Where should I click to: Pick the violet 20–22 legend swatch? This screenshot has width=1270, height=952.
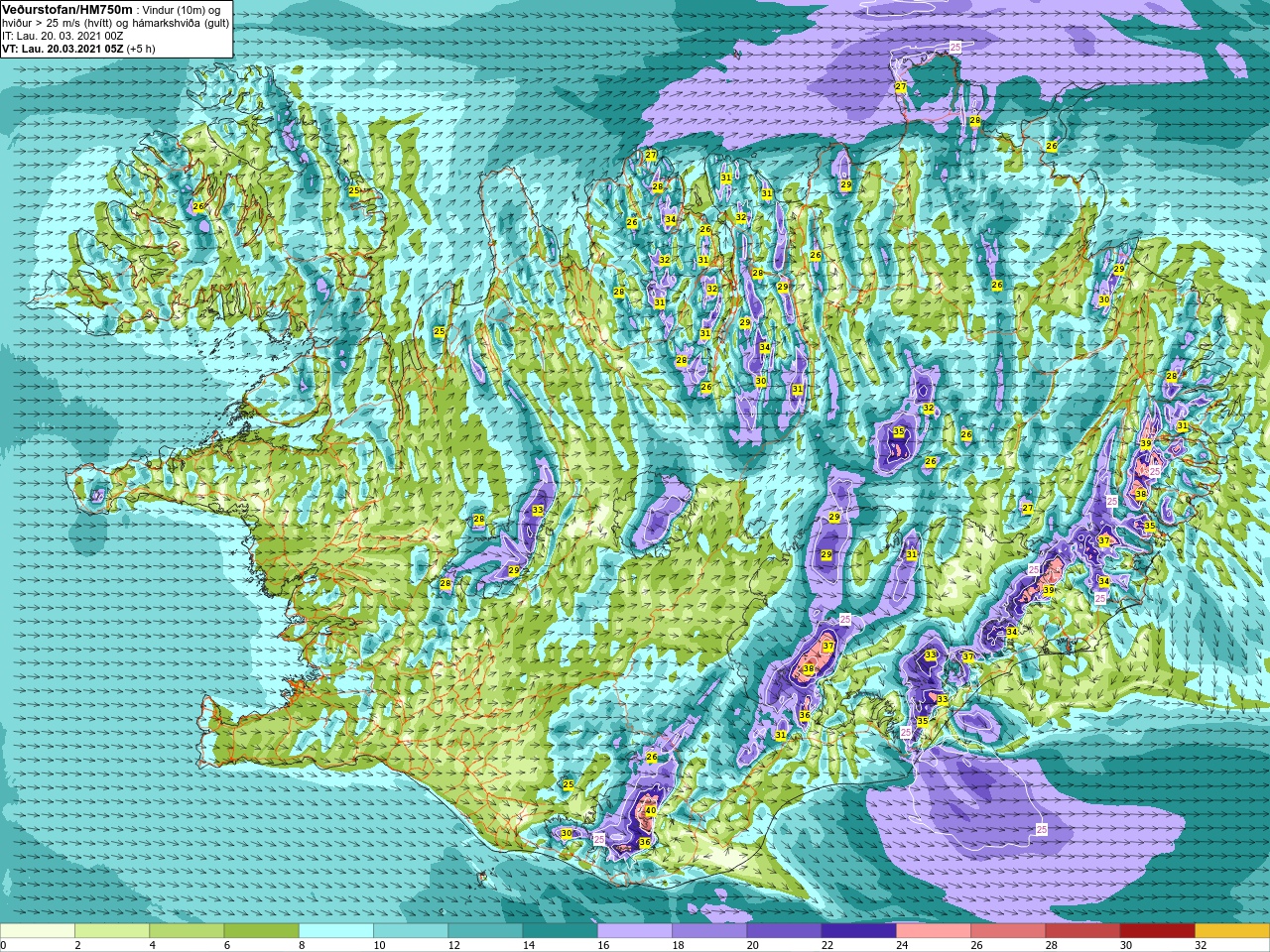tap(784, 930)
